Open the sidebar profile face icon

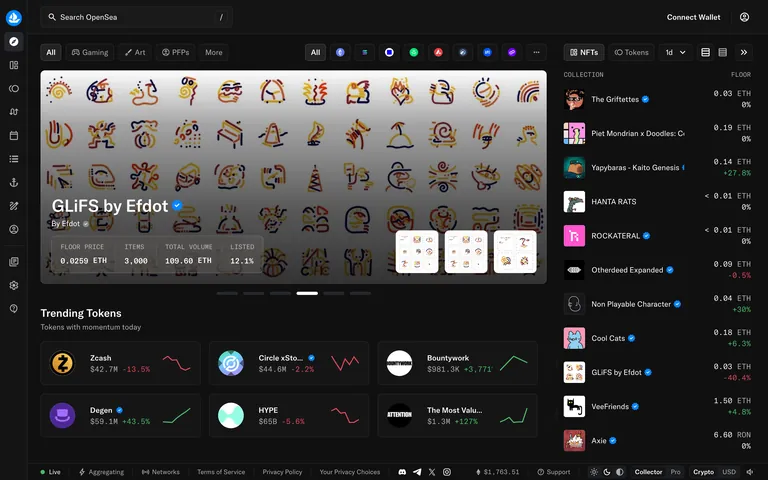pyautogui.click(x=14, y=229)
